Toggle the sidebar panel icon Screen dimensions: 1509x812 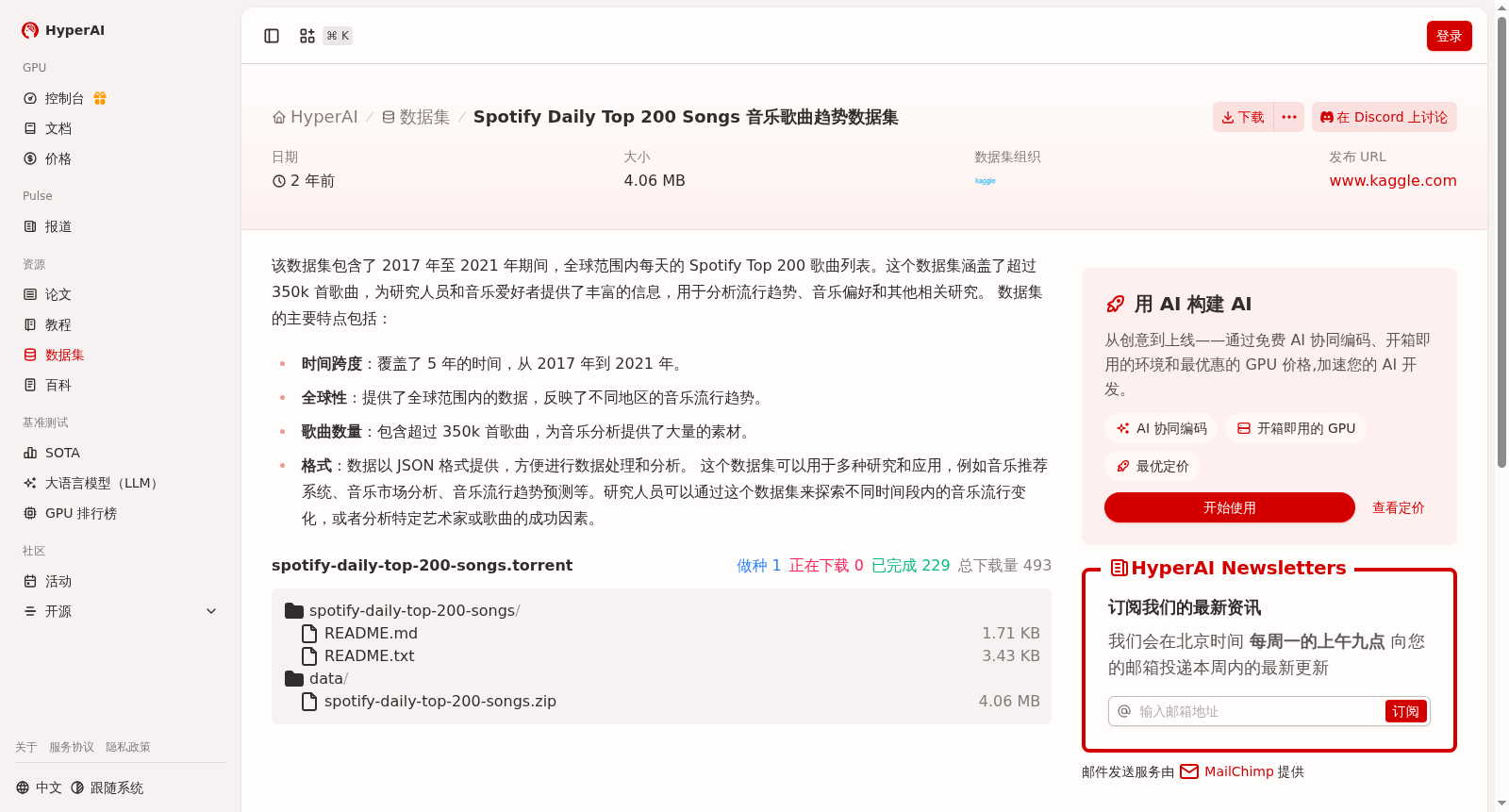click(272, 36)
